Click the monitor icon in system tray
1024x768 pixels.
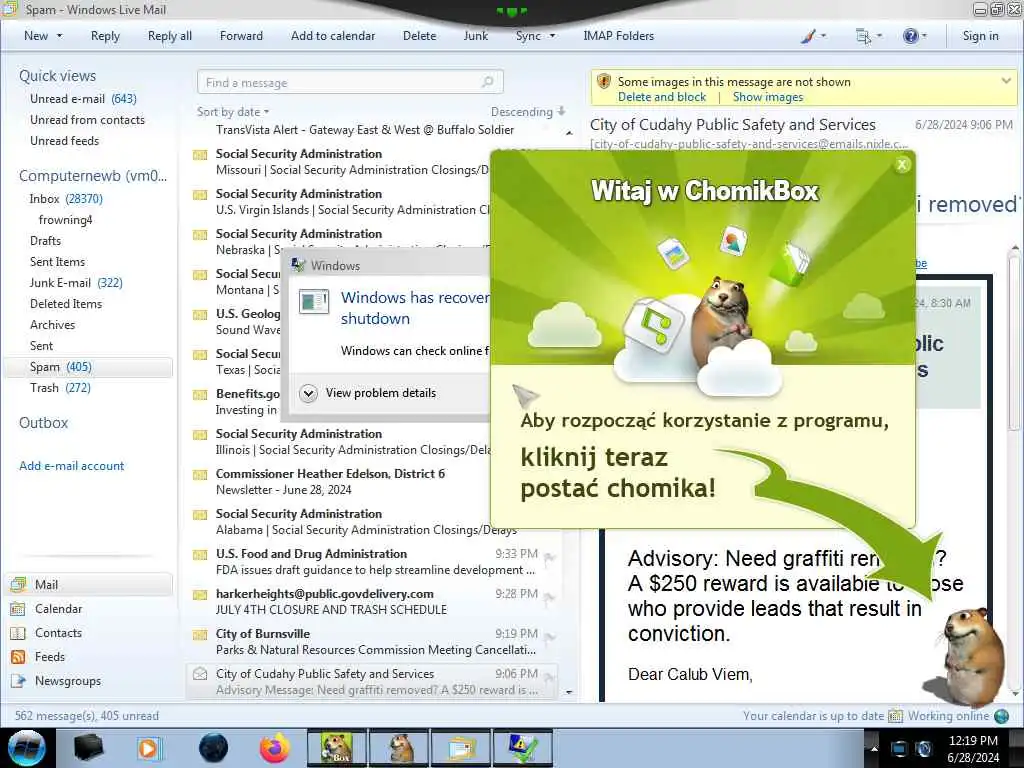[x=899, y=749]
